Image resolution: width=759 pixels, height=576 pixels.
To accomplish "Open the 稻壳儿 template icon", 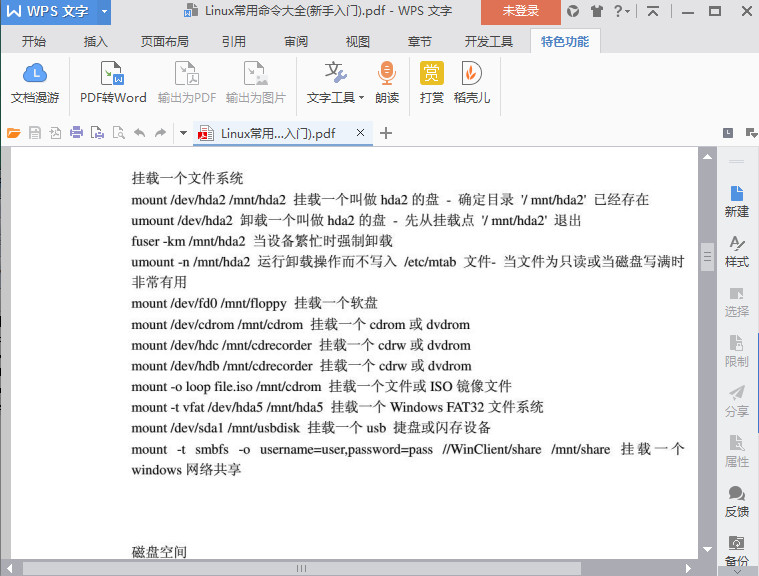I will 471,74.
